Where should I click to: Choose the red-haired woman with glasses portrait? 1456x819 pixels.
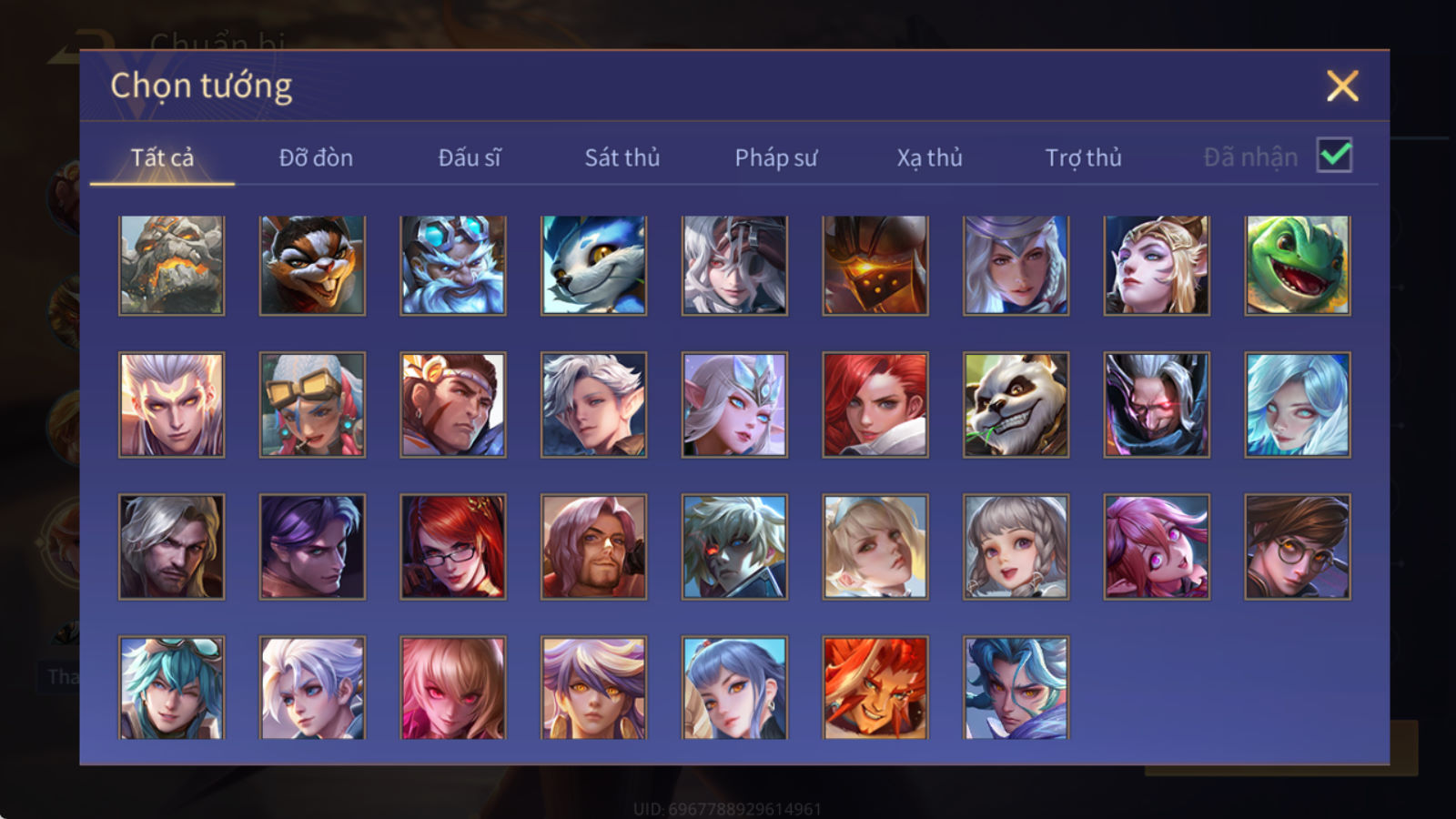pos(453,546)
